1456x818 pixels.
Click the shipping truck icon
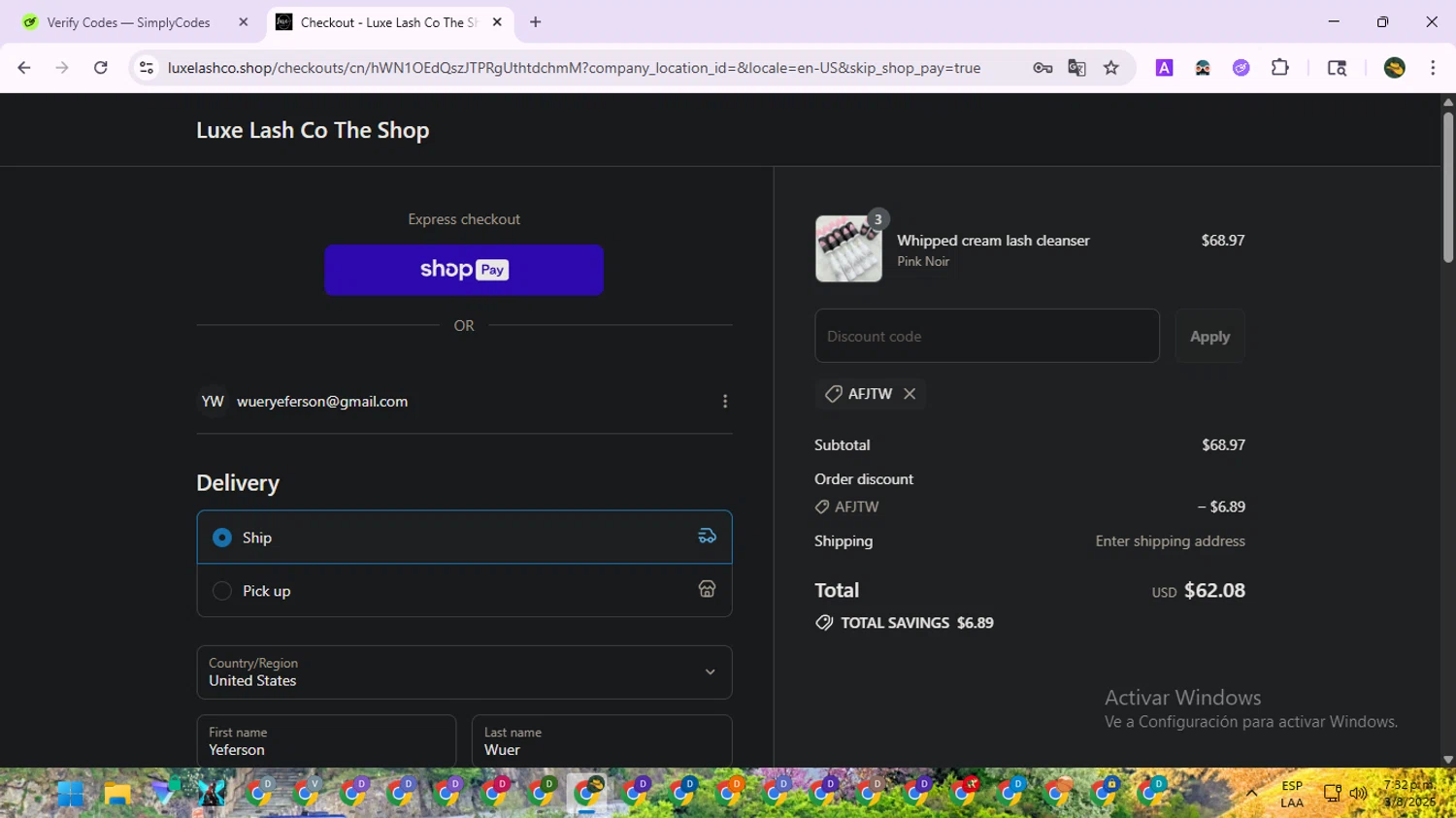point(707,536)
